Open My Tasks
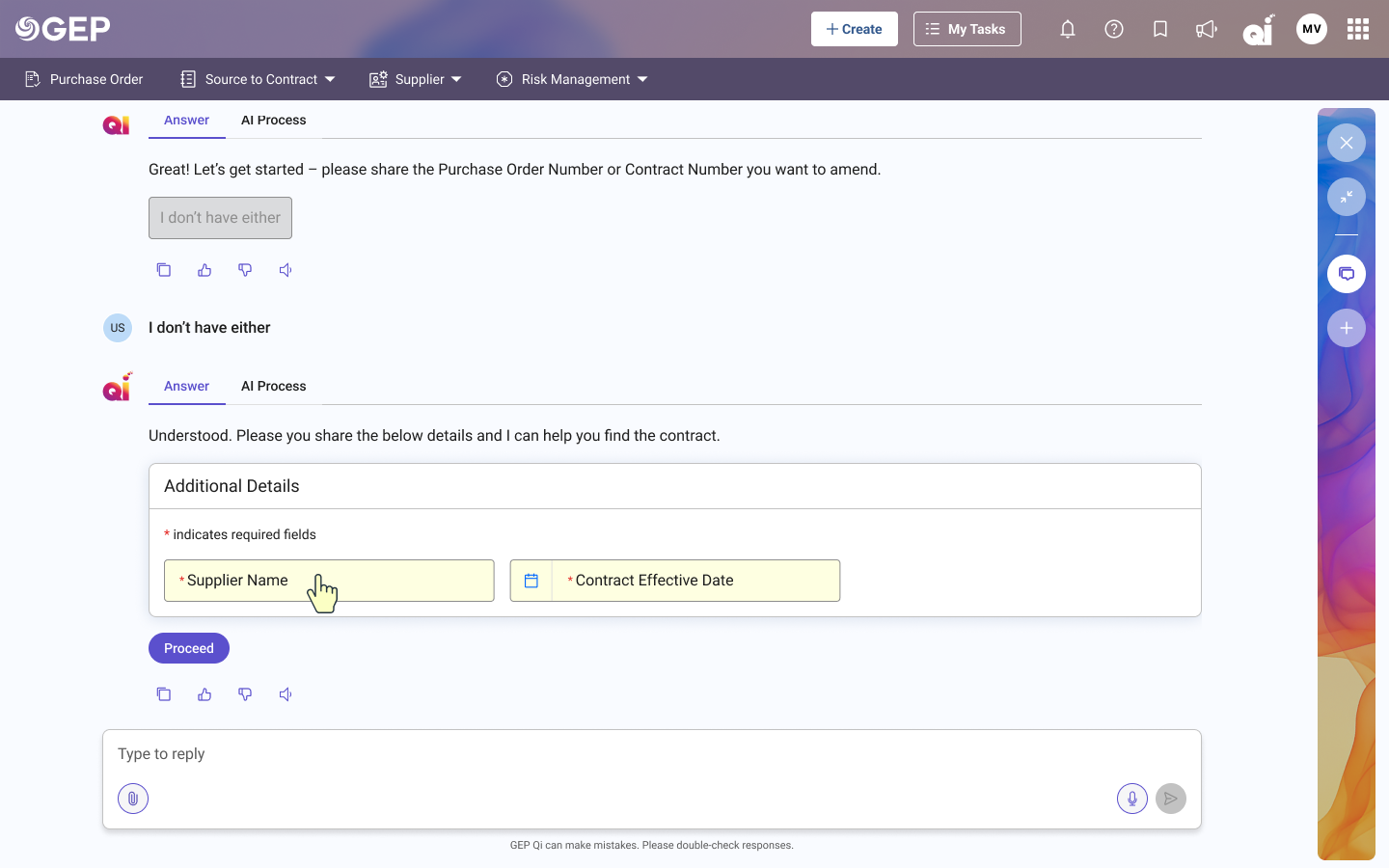This screenshot has height=868, width=1389. click(x=967, y=29)
